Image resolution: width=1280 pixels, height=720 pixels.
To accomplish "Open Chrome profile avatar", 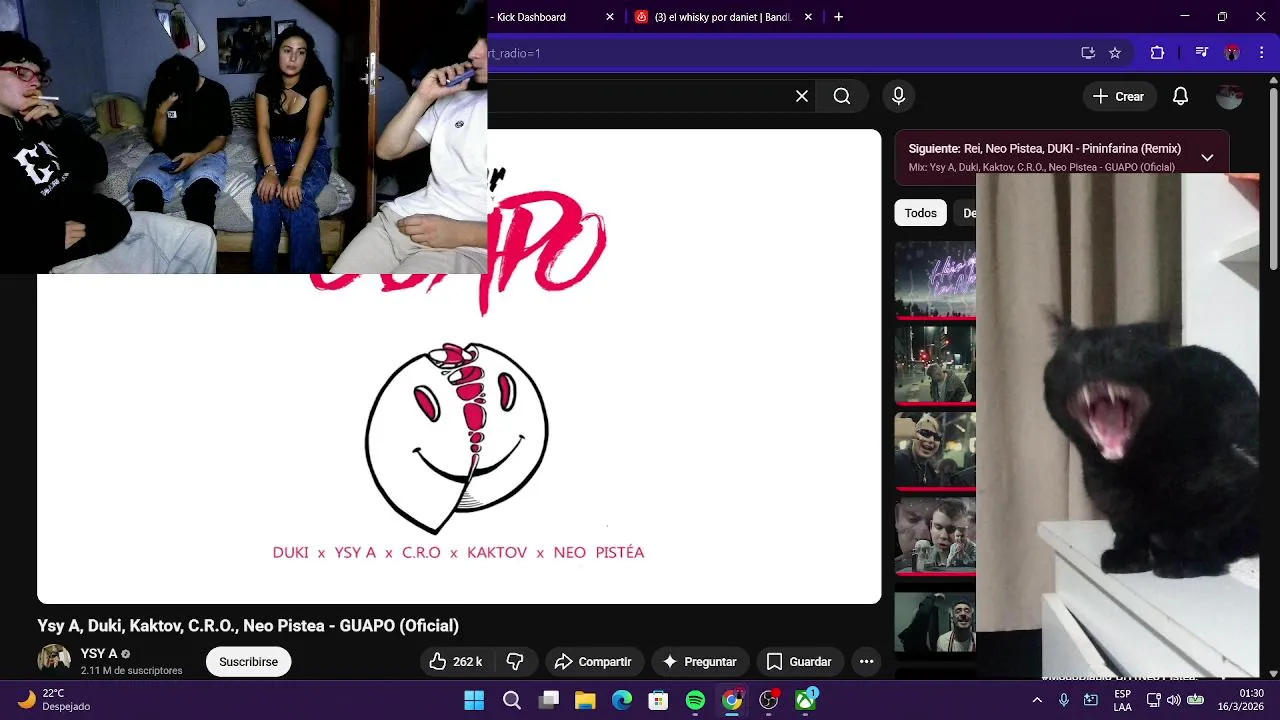I will [1232, 53].
